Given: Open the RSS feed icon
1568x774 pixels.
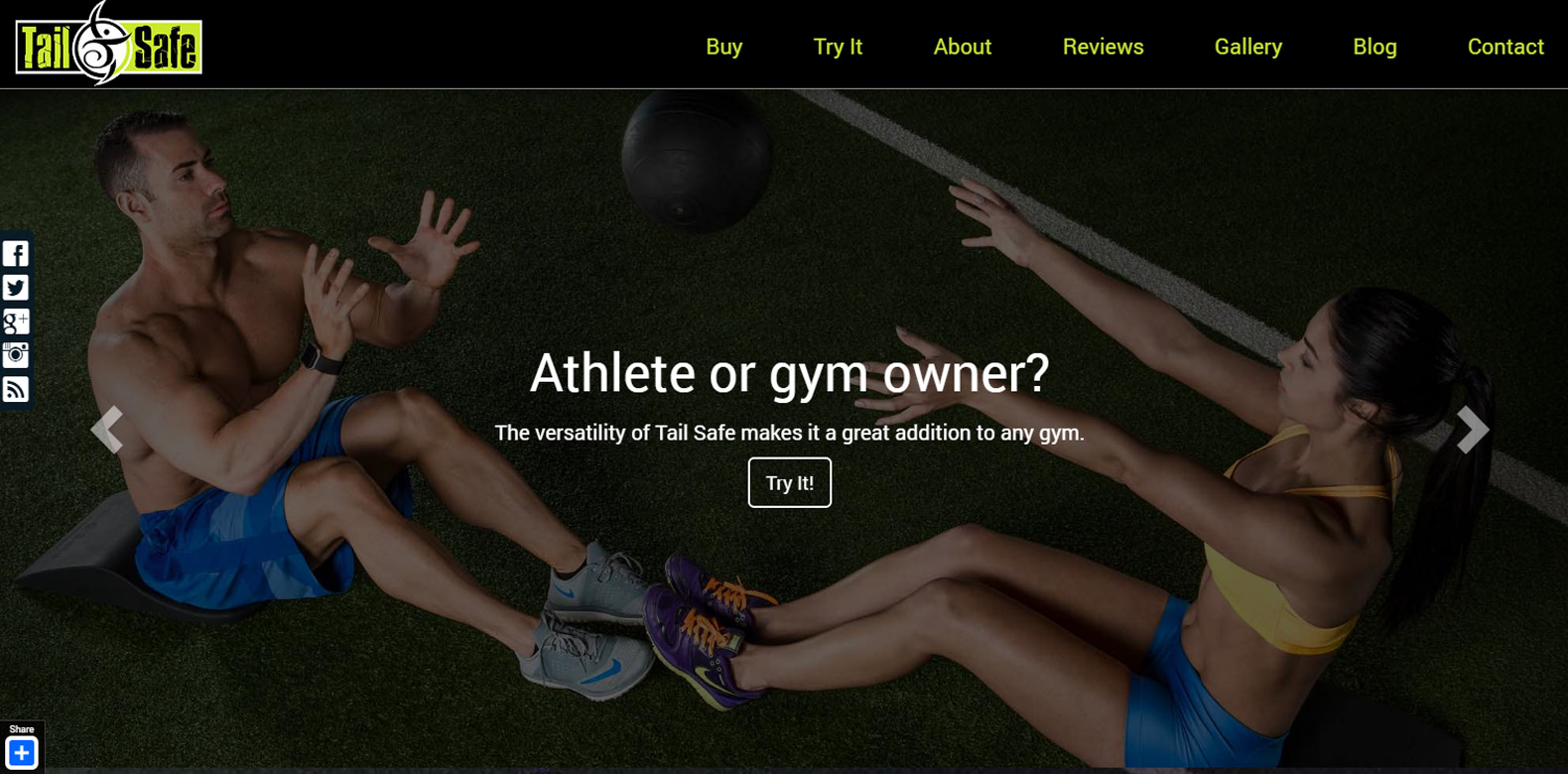Looking at the screenshot, I should 16,389.
